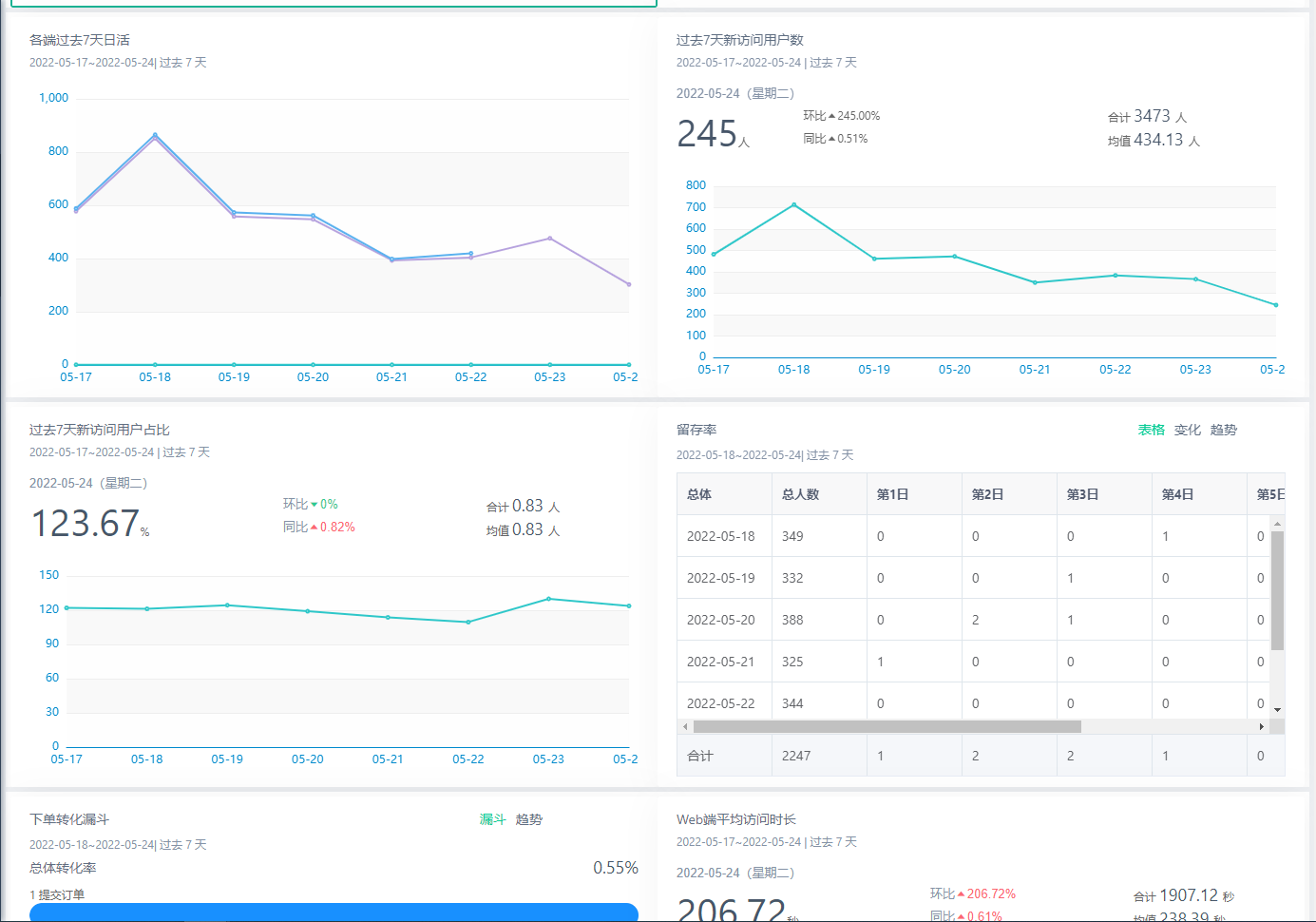Click retention table scroll right arrow

[1261, 726]
